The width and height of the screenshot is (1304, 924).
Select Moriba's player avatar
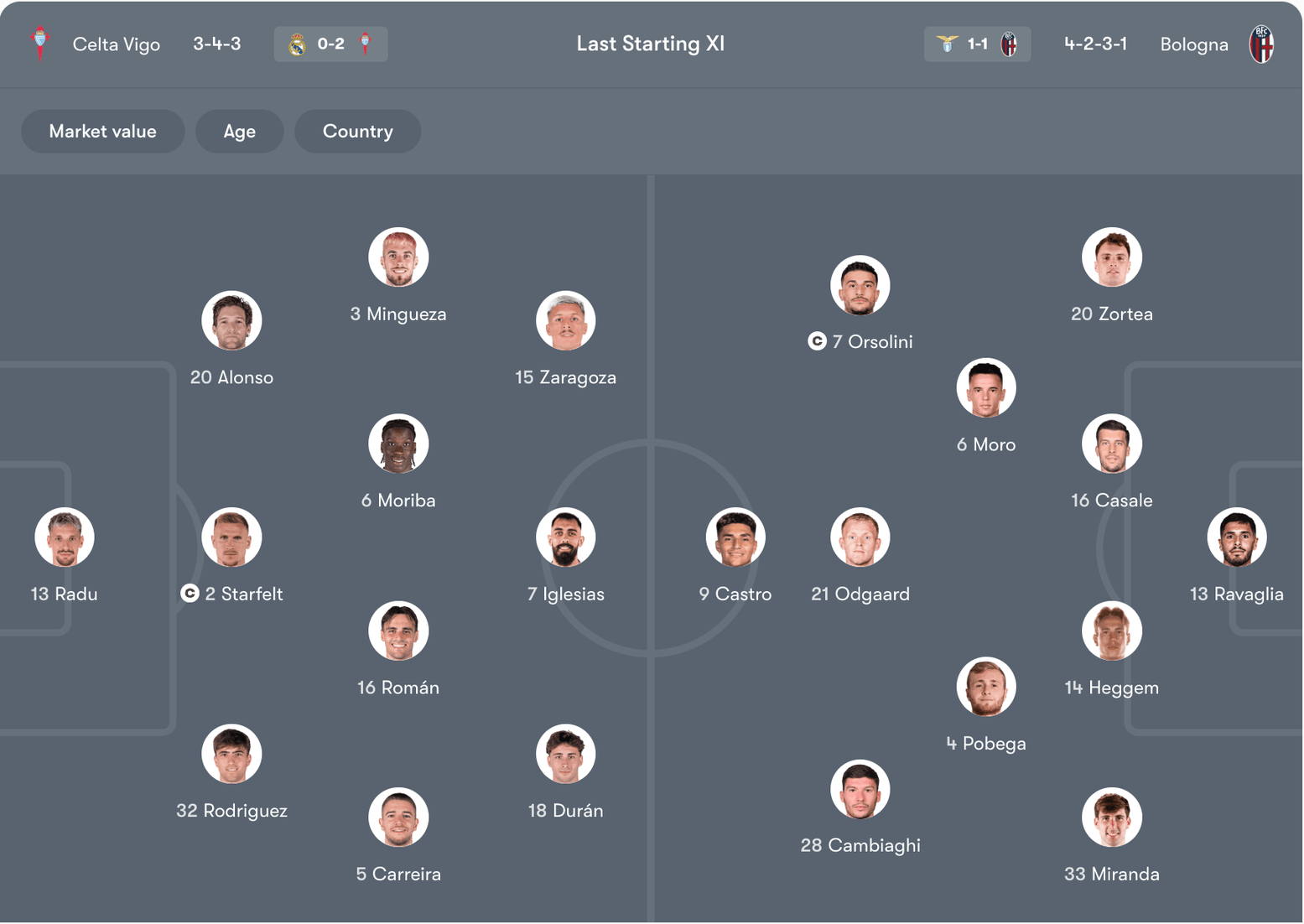coord(398,444)
